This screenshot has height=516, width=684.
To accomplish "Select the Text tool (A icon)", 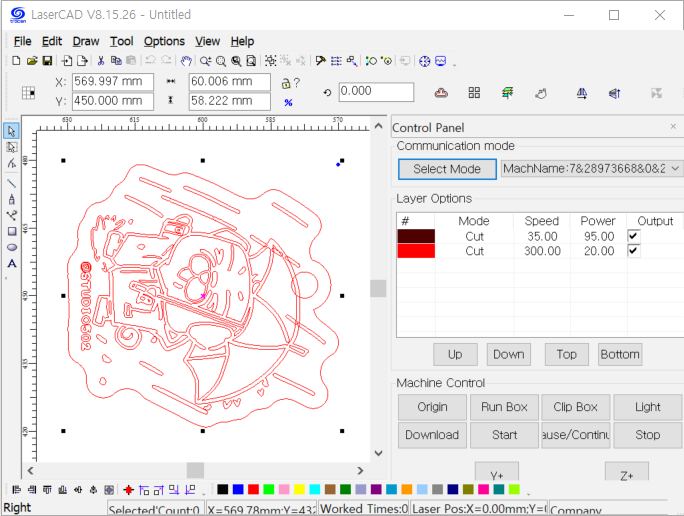I will 12,263.
